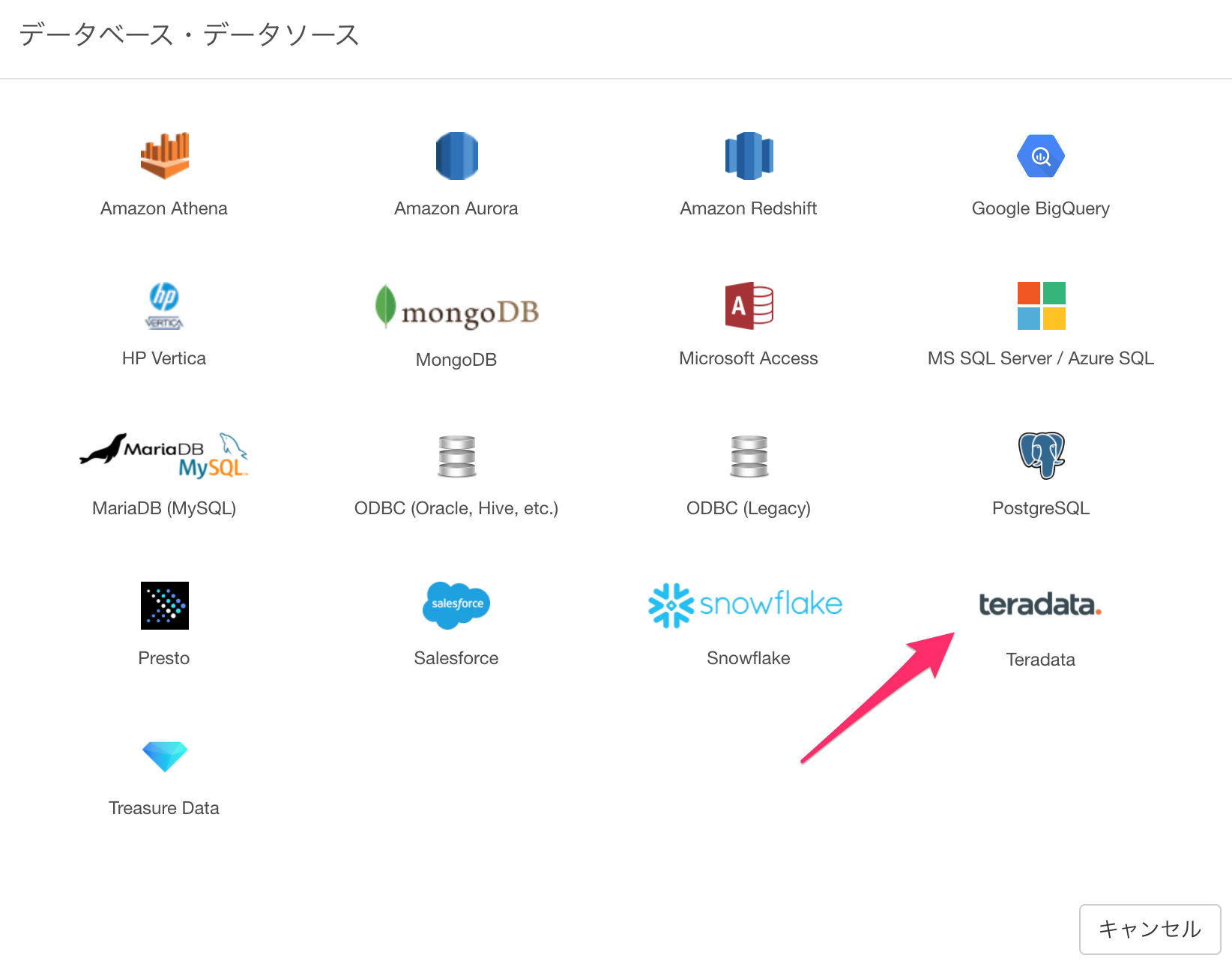Click the キャンセル button
Image resolution: width=1232 pixels, height=967 pixels.
1150,930
